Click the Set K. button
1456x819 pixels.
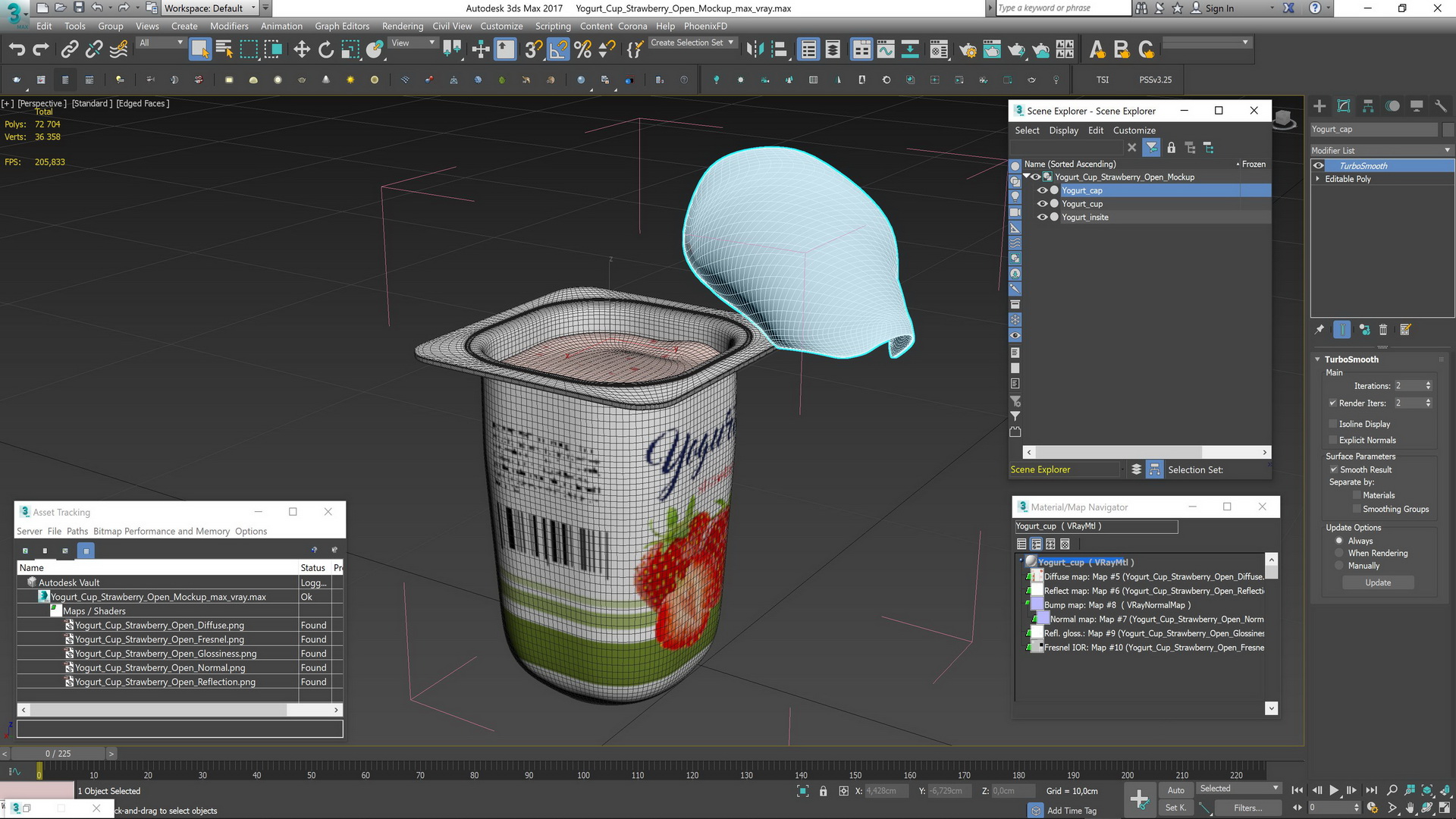[1175, 808]
